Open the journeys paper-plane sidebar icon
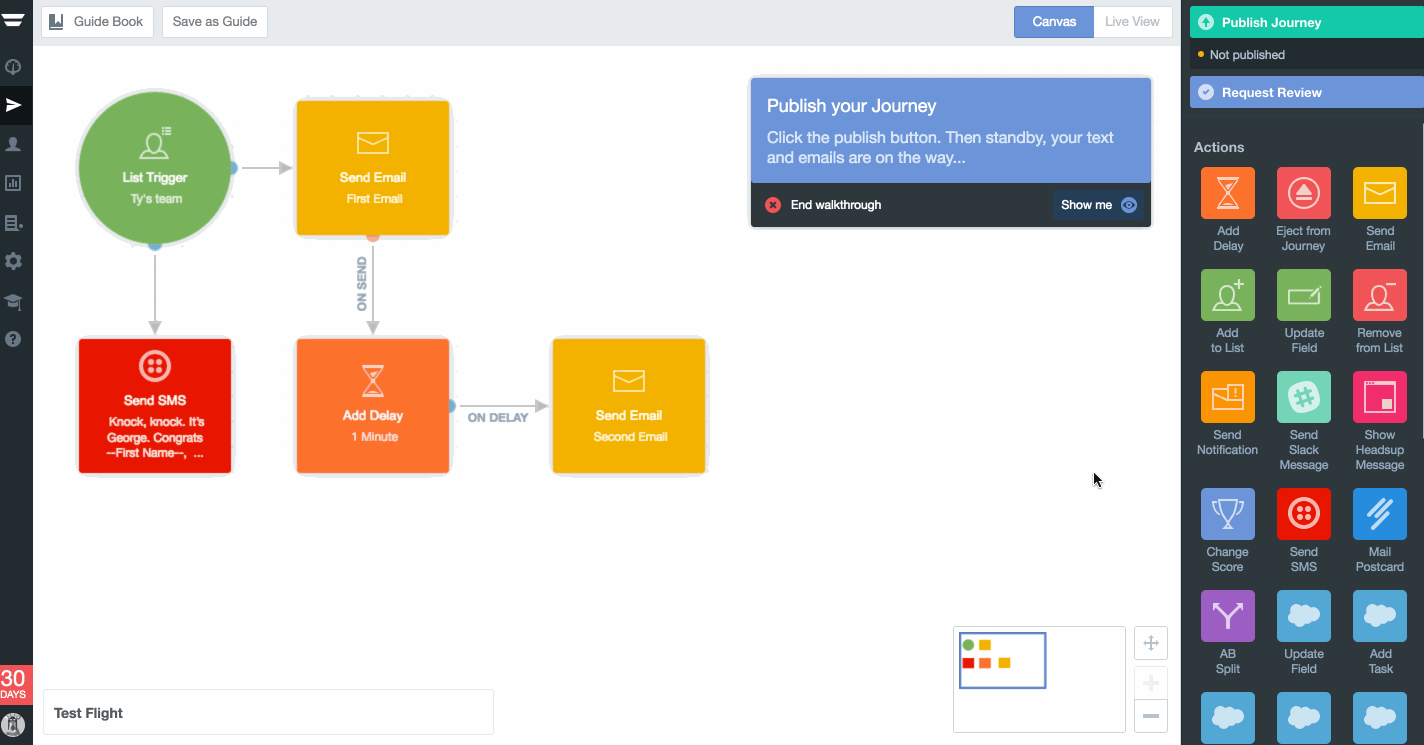Screen dimensions: 1424x745 pyautogui.click(x=14, y=105)
